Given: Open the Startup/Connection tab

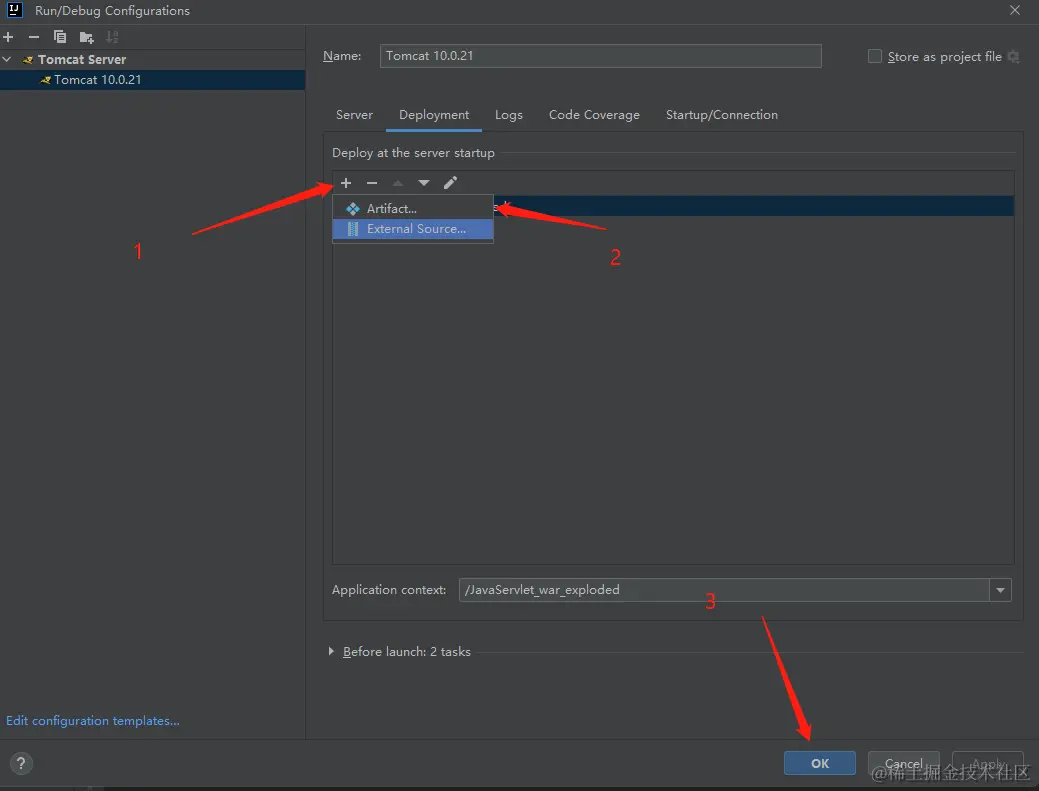Looking at the screenshot, I should click(x=722, y=115).
